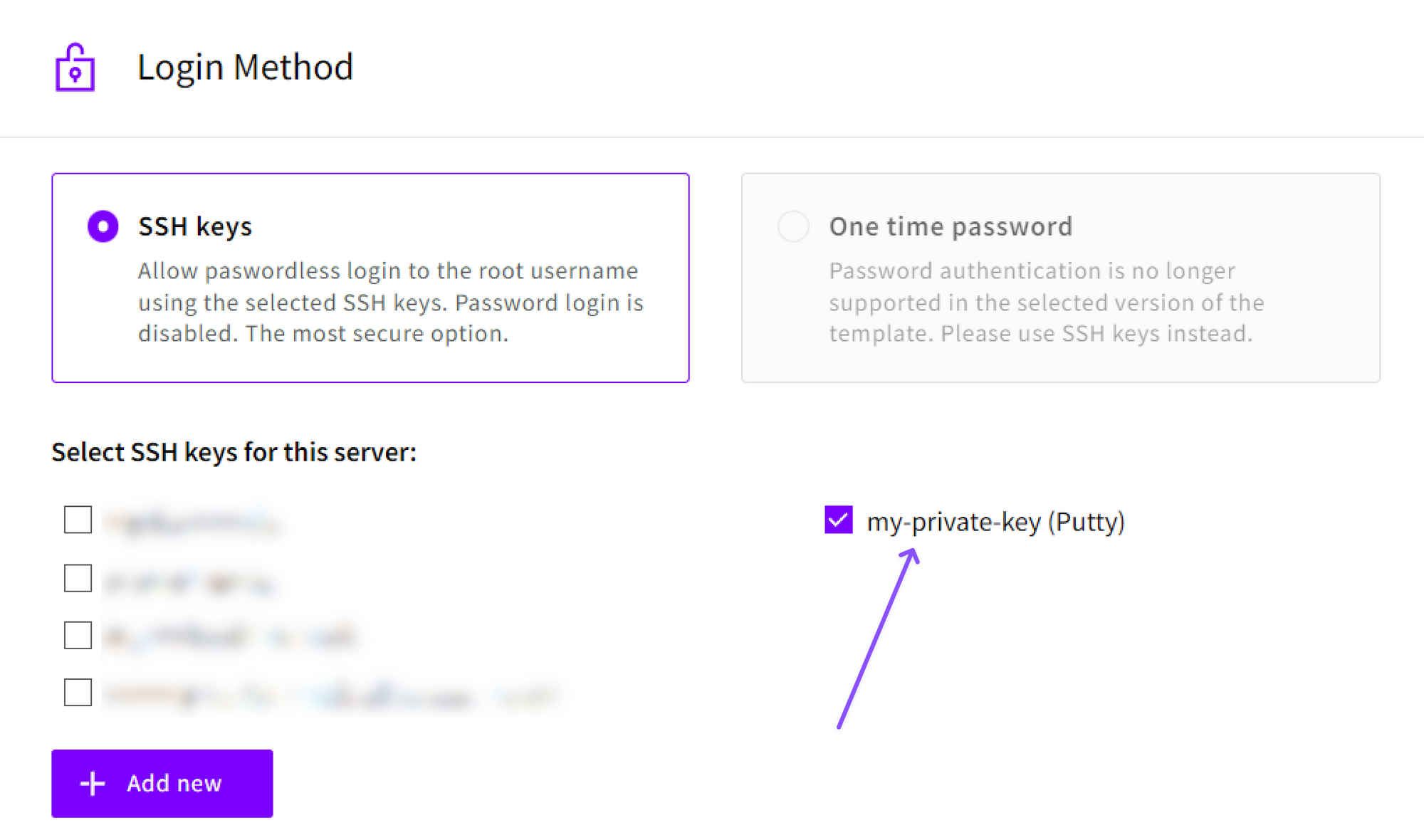Click the padlock icon beside Login Method
Screen dimensions: 1424x840
point(75,68)
